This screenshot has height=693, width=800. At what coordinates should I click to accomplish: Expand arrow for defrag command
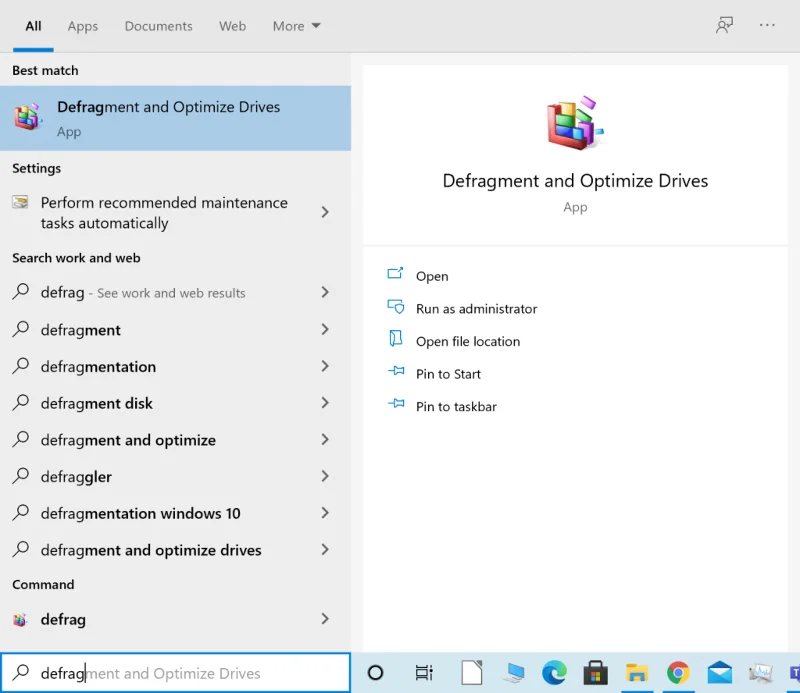[x=325, y=619]
